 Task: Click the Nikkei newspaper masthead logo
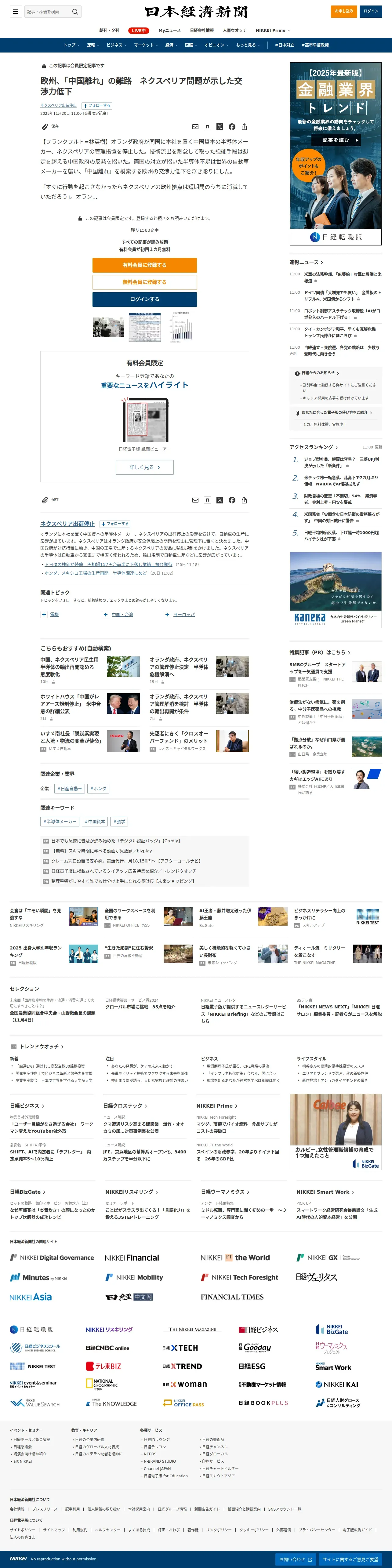[x=196, y=12]
